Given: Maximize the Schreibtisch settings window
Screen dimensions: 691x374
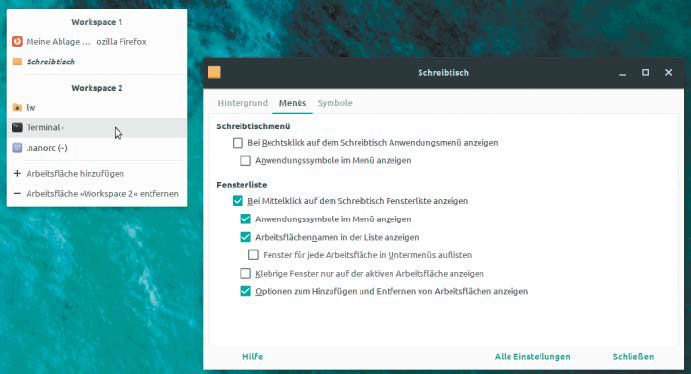Looking at the screenshot, I should tap(646, 73).
